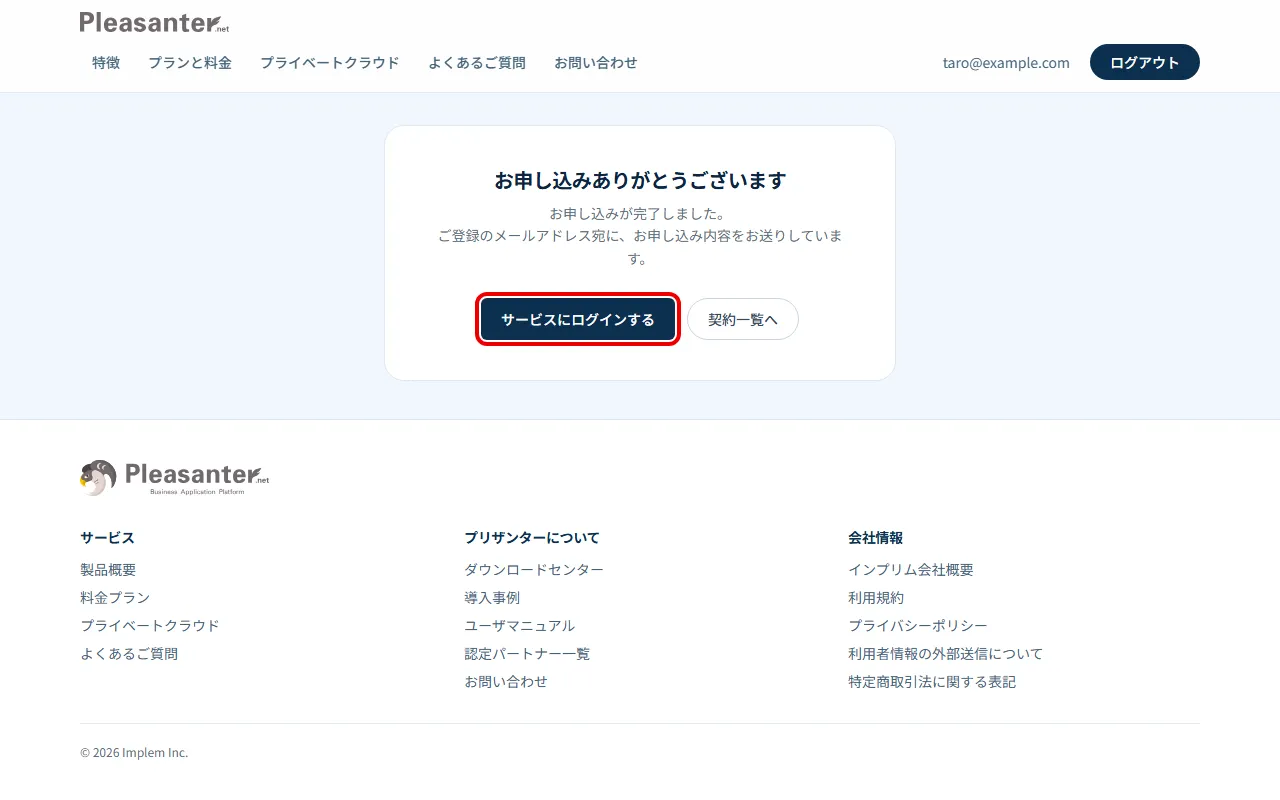Click the プリザンターについて footer heading

point(532,538)
